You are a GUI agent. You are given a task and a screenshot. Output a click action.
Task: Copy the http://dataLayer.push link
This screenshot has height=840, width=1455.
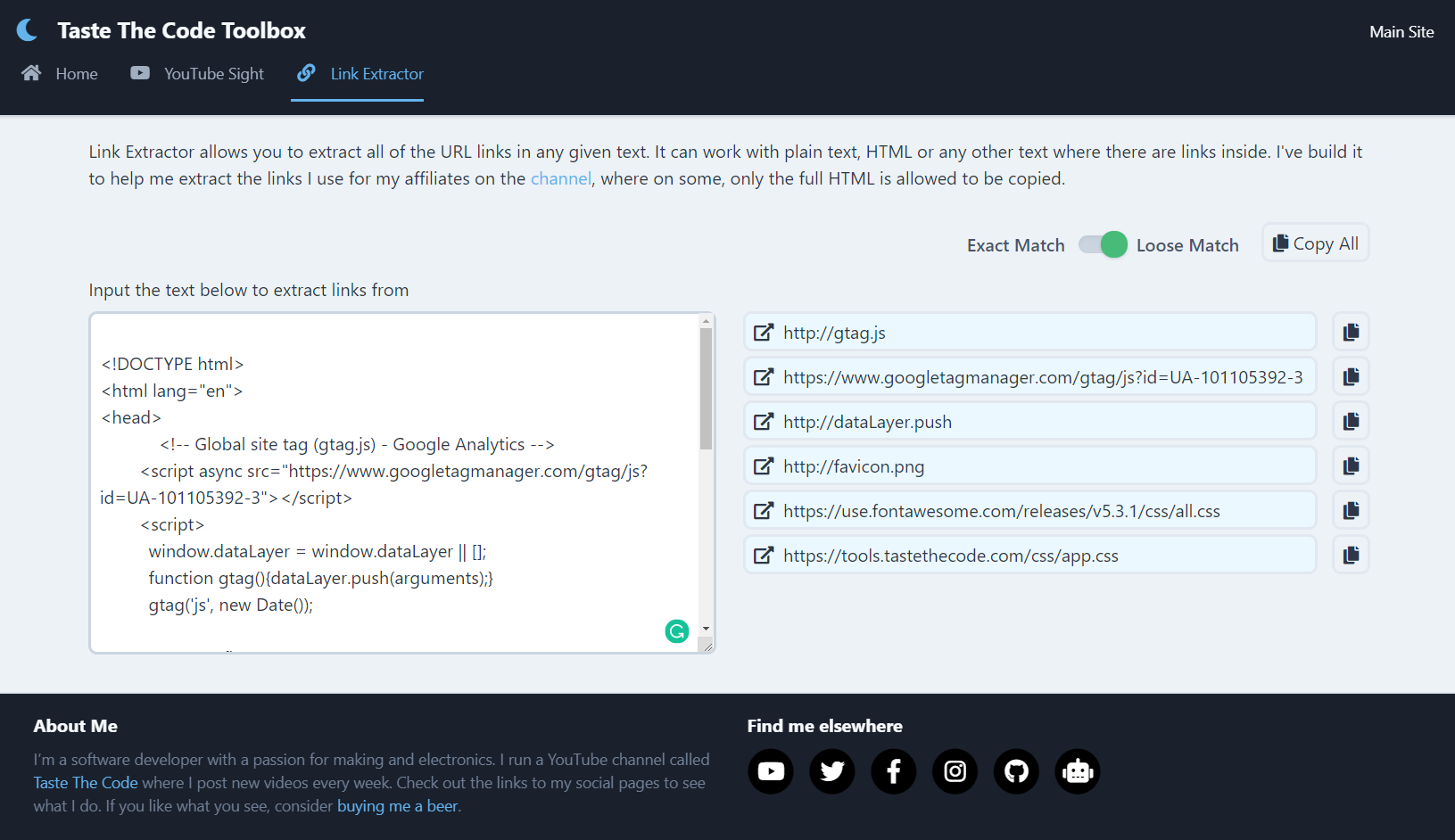(1351, 421)
